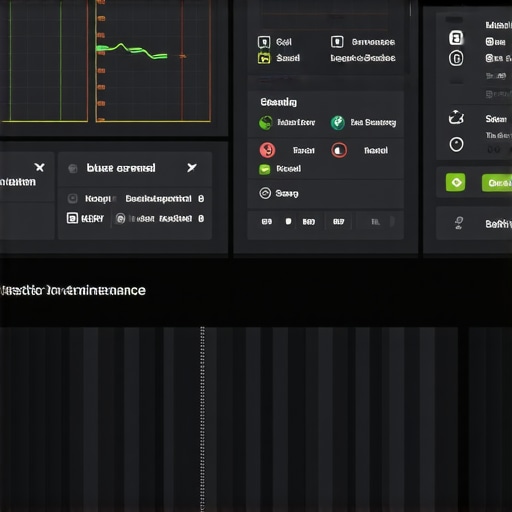Viewport: 512px width, 512px height.
Task: Click the small green rounded square icon below the red face
Action: [265, 169]
